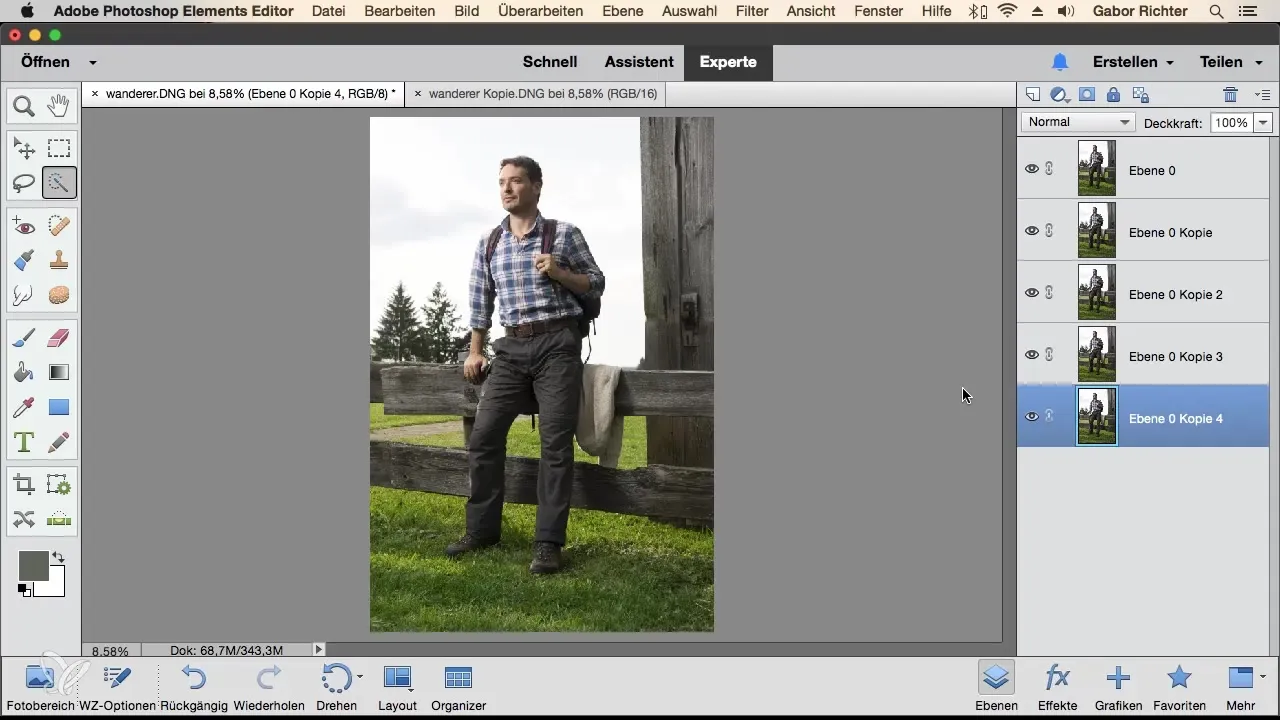1280x720 pixels.
Task: Select the Rectangle shape tool
Action: [x=59, y=407]
